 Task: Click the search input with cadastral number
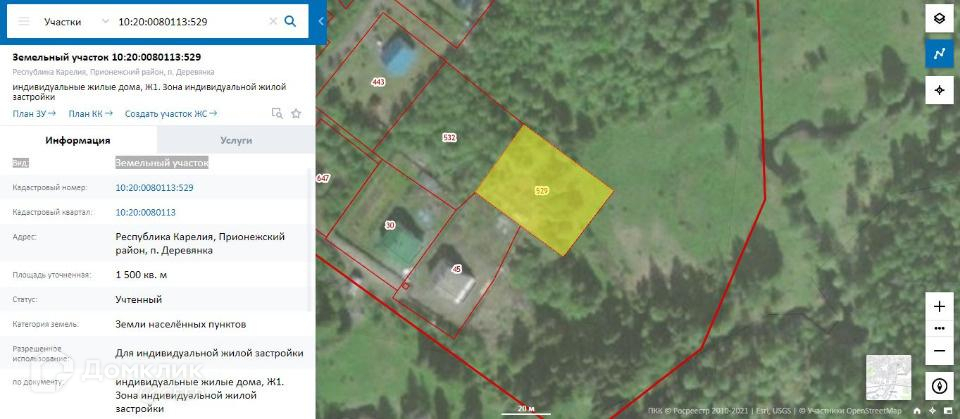[192, 21]
